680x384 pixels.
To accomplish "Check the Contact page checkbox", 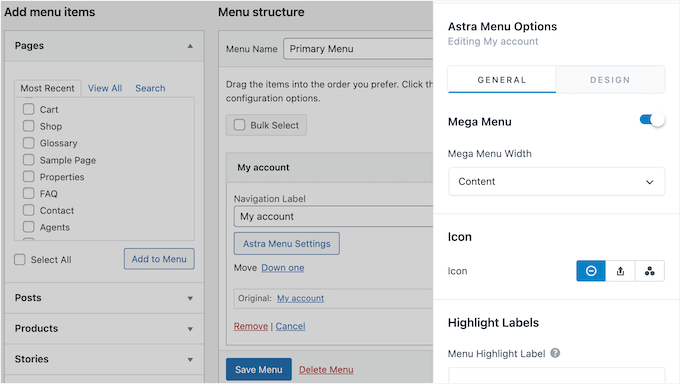I will click(x=29, y=210).
